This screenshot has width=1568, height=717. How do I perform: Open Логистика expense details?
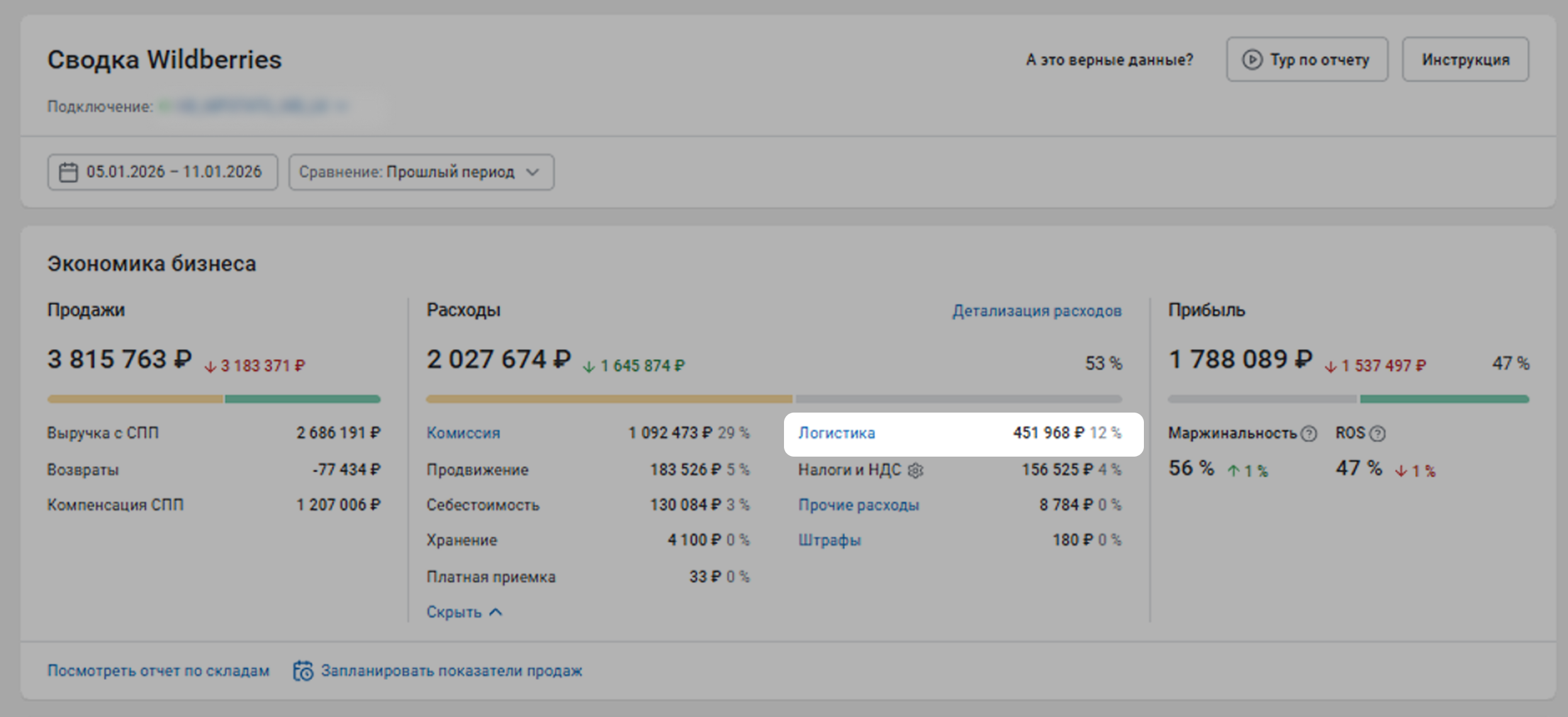point(836,433)
